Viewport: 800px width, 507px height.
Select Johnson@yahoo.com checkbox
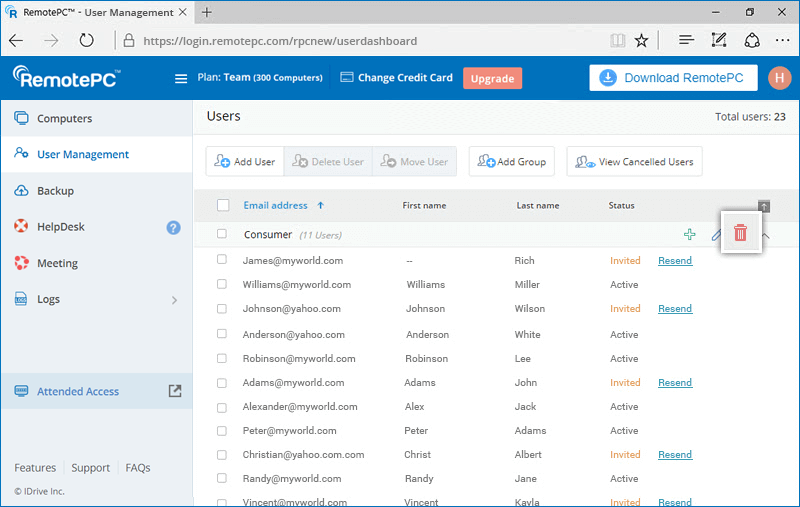click(221, 309)
